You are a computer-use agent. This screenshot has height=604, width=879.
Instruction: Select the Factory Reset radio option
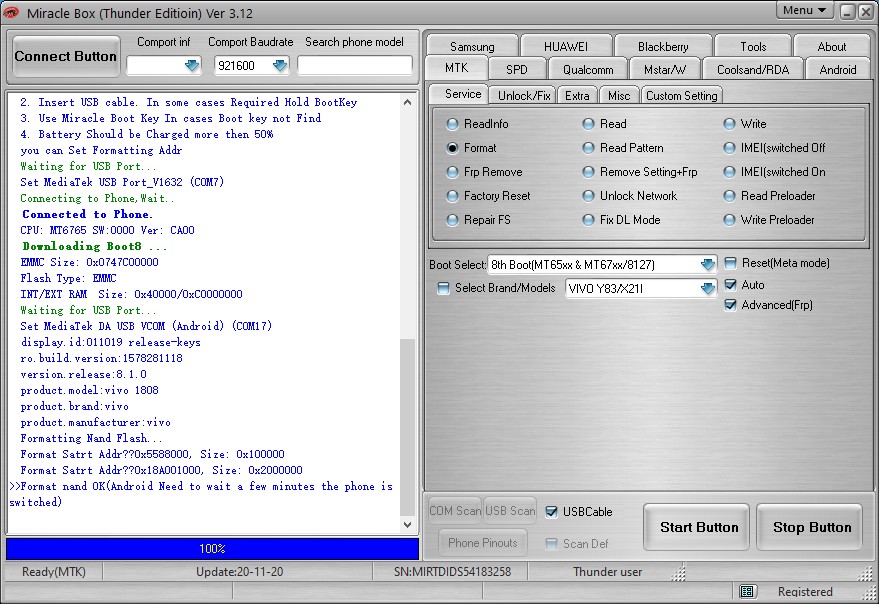(x=452, y=196)
